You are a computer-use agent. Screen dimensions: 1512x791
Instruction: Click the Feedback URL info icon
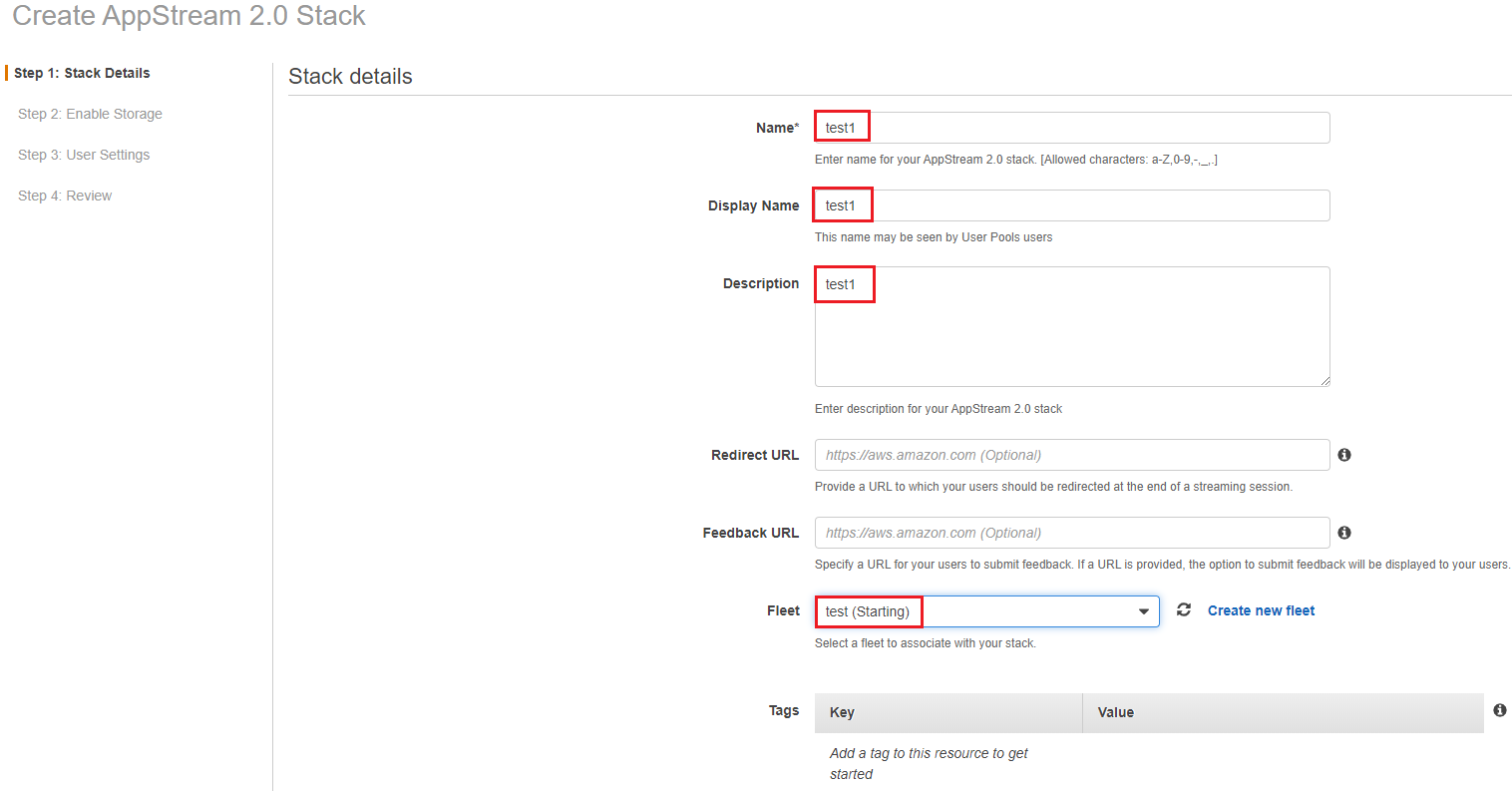tap(1344, 533)
